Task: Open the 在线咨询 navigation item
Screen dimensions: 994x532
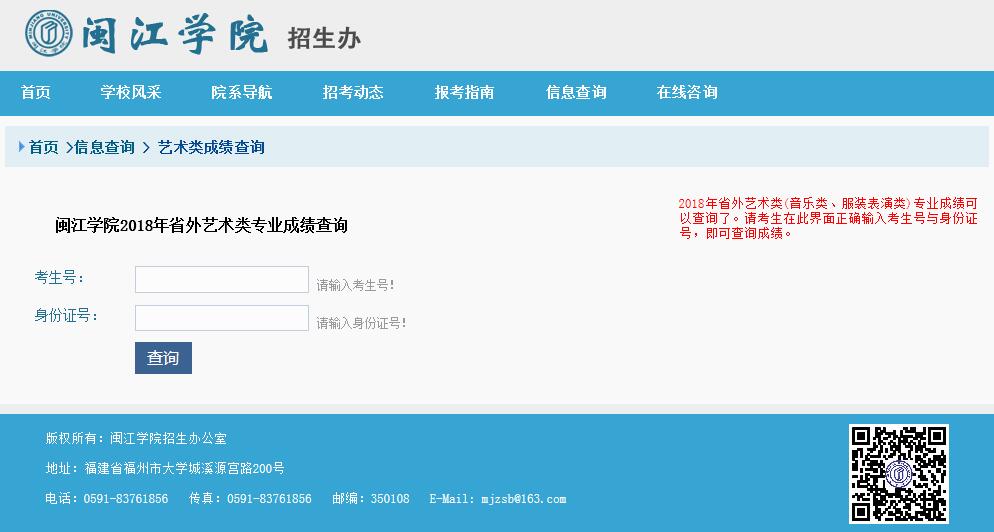Action: click(687, 93)
